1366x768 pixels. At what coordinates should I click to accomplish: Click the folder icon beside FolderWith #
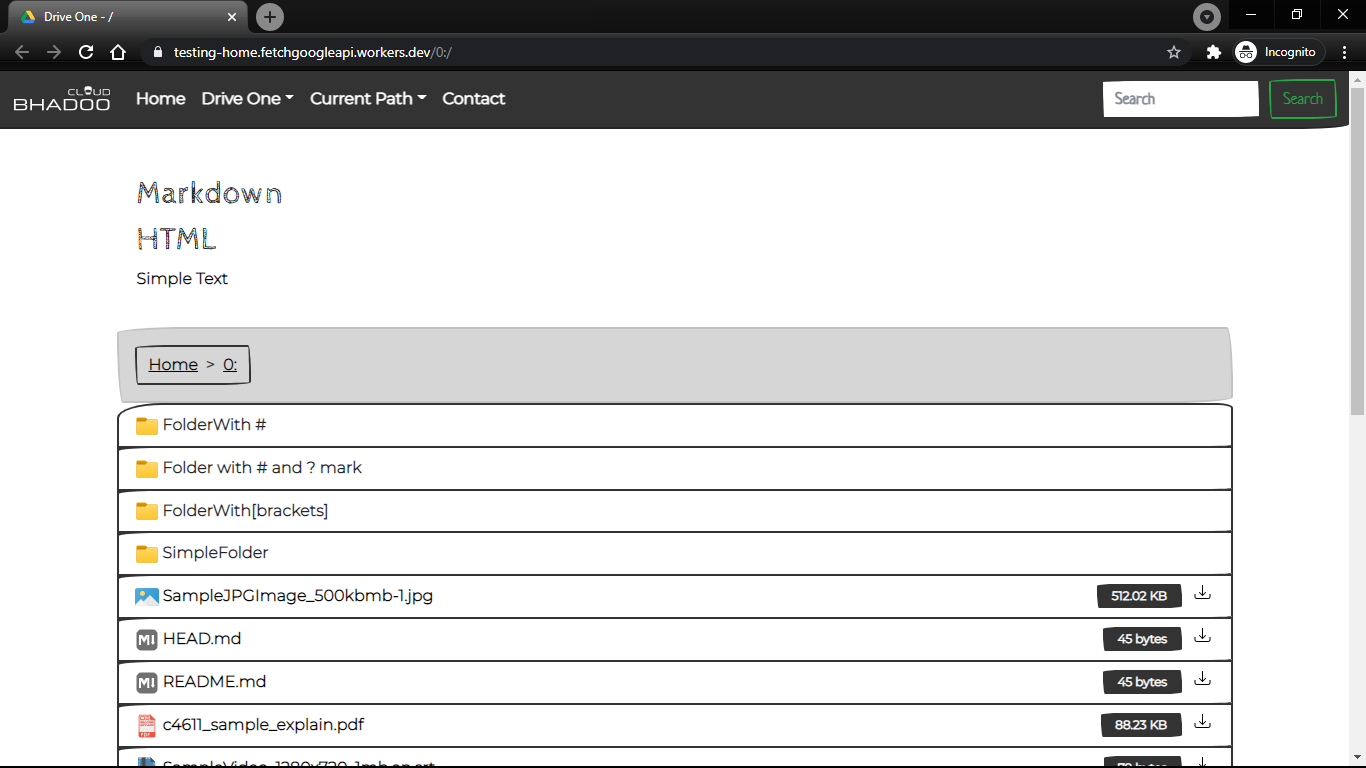pyautogui.click(x=147, y=426)
